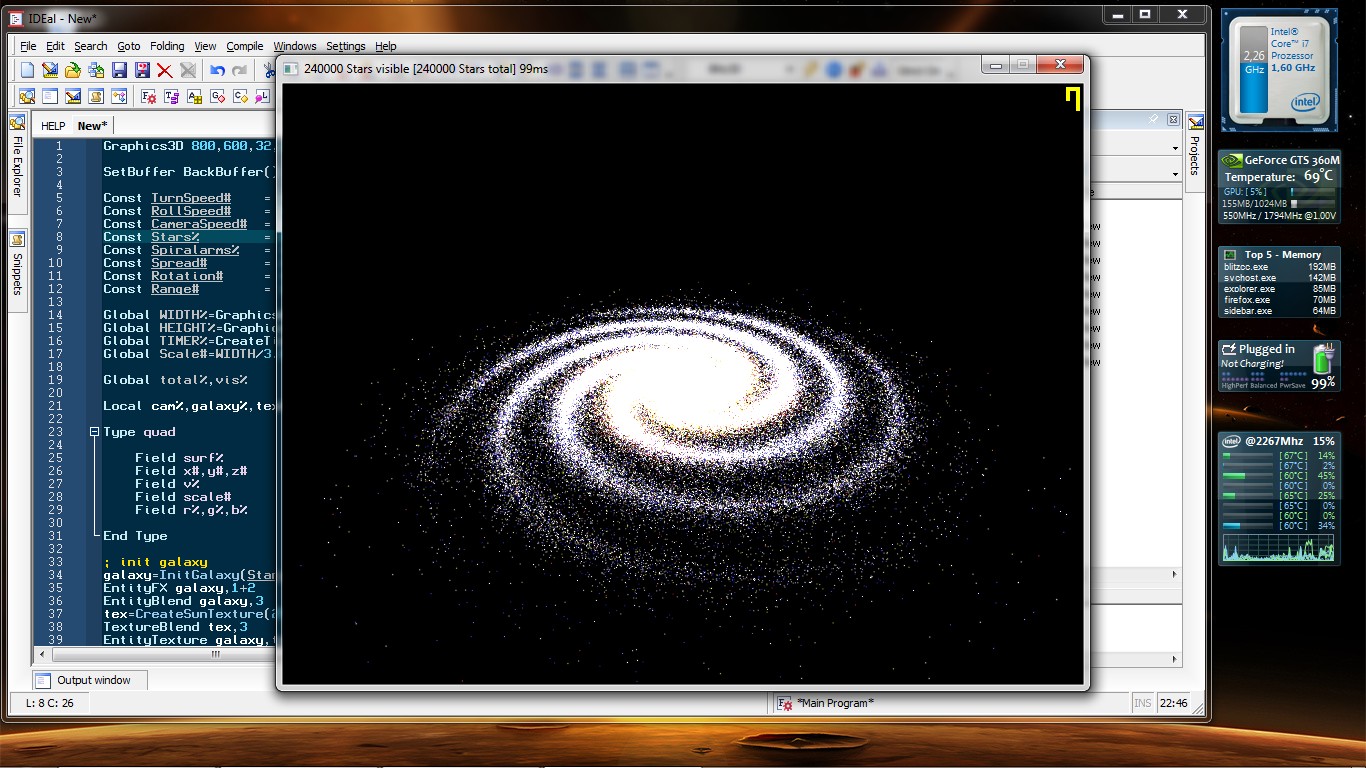Click the New file toolbar icon

[28, 70]
